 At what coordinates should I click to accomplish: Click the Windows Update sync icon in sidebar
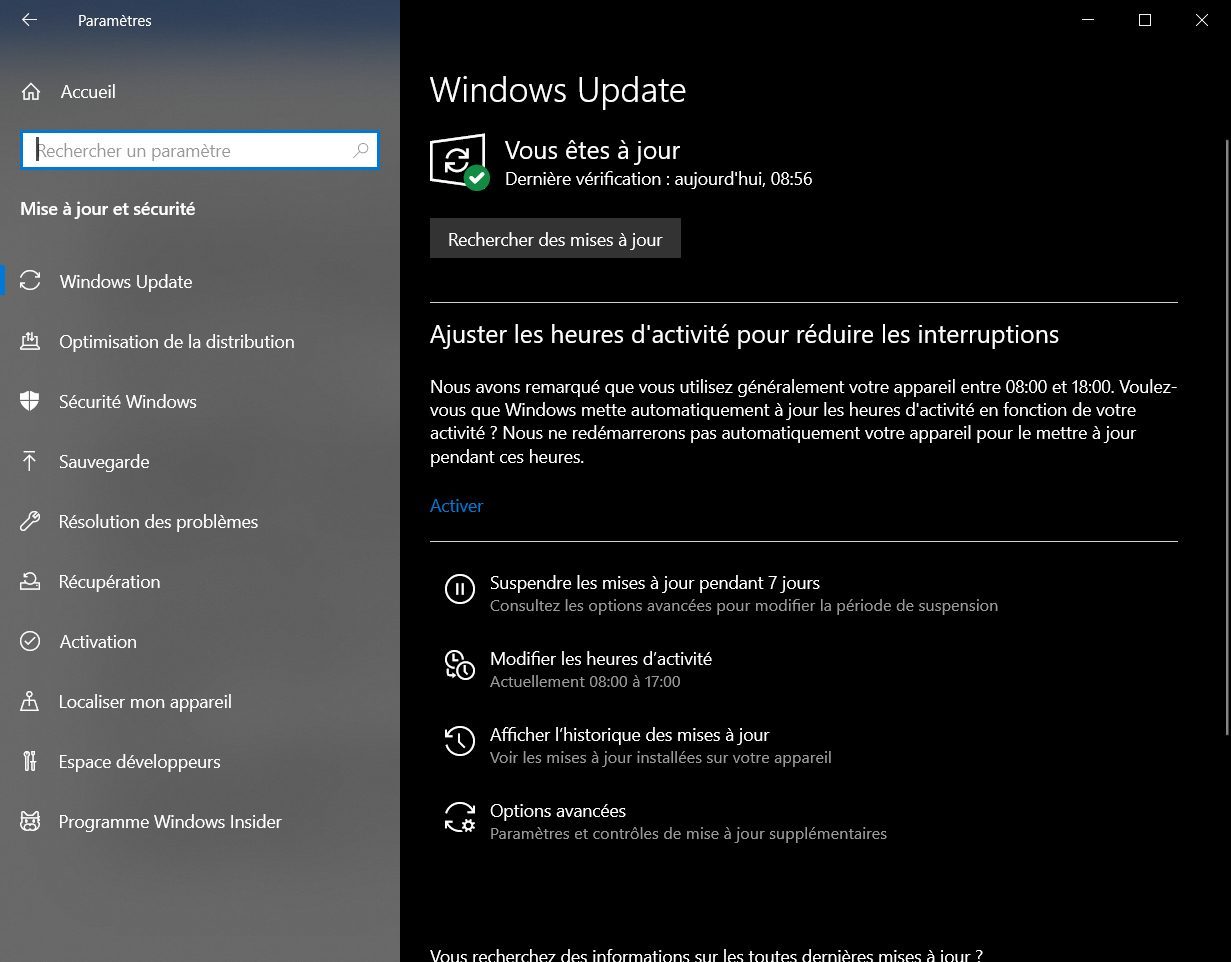pos(30,281)
